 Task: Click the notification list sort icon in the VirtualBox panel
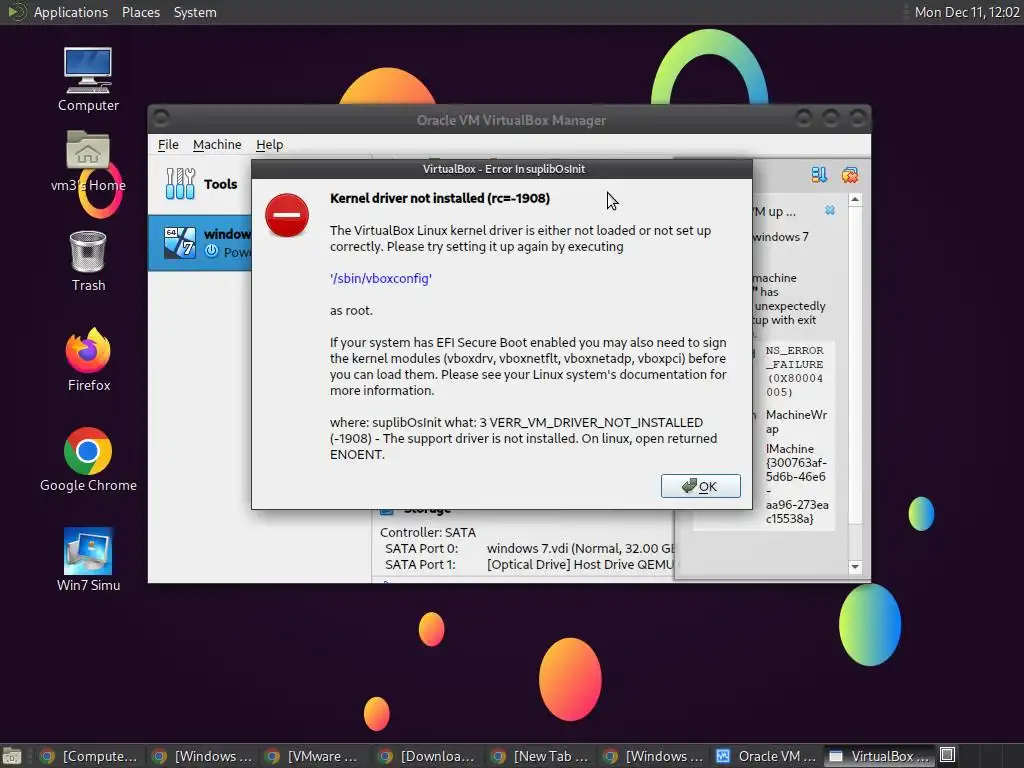[819, 174]
